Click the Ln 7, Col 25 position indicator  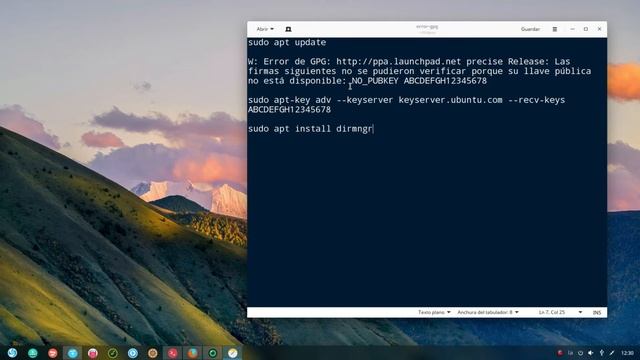pyautogui.click(x=552, y=312)
